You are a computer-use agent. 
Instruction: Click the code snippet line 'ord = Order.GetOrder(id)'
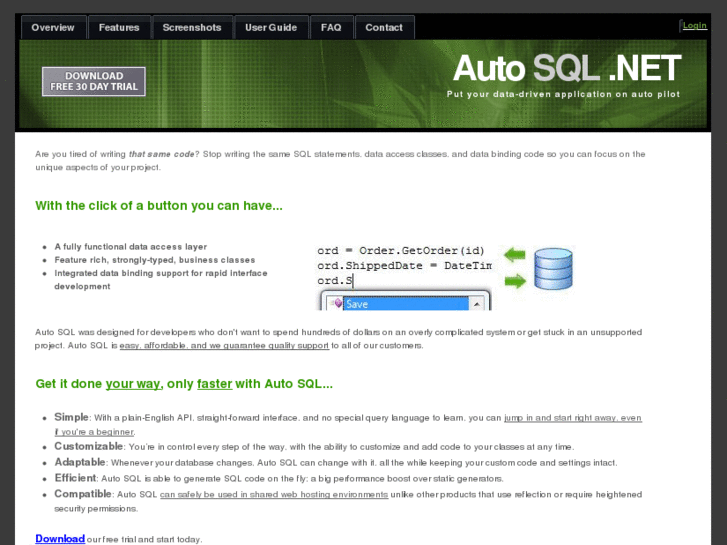pyautogui.click(x=401, y=251)
